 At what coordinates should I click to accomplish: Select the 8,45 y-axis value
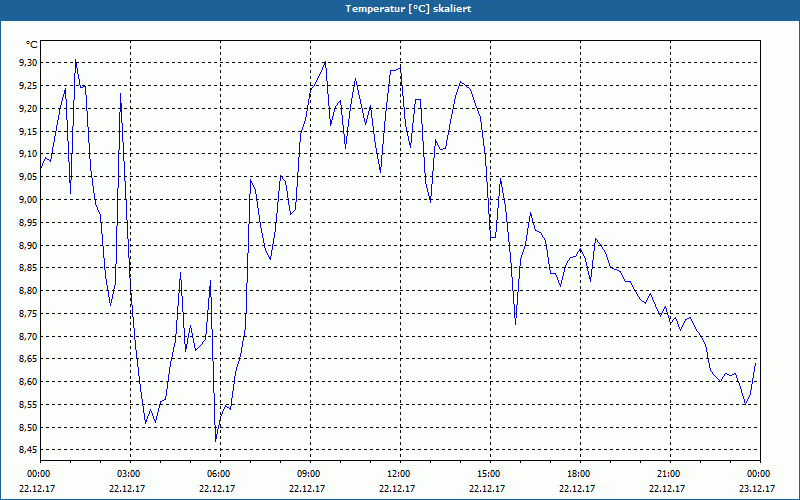[28, 450]
